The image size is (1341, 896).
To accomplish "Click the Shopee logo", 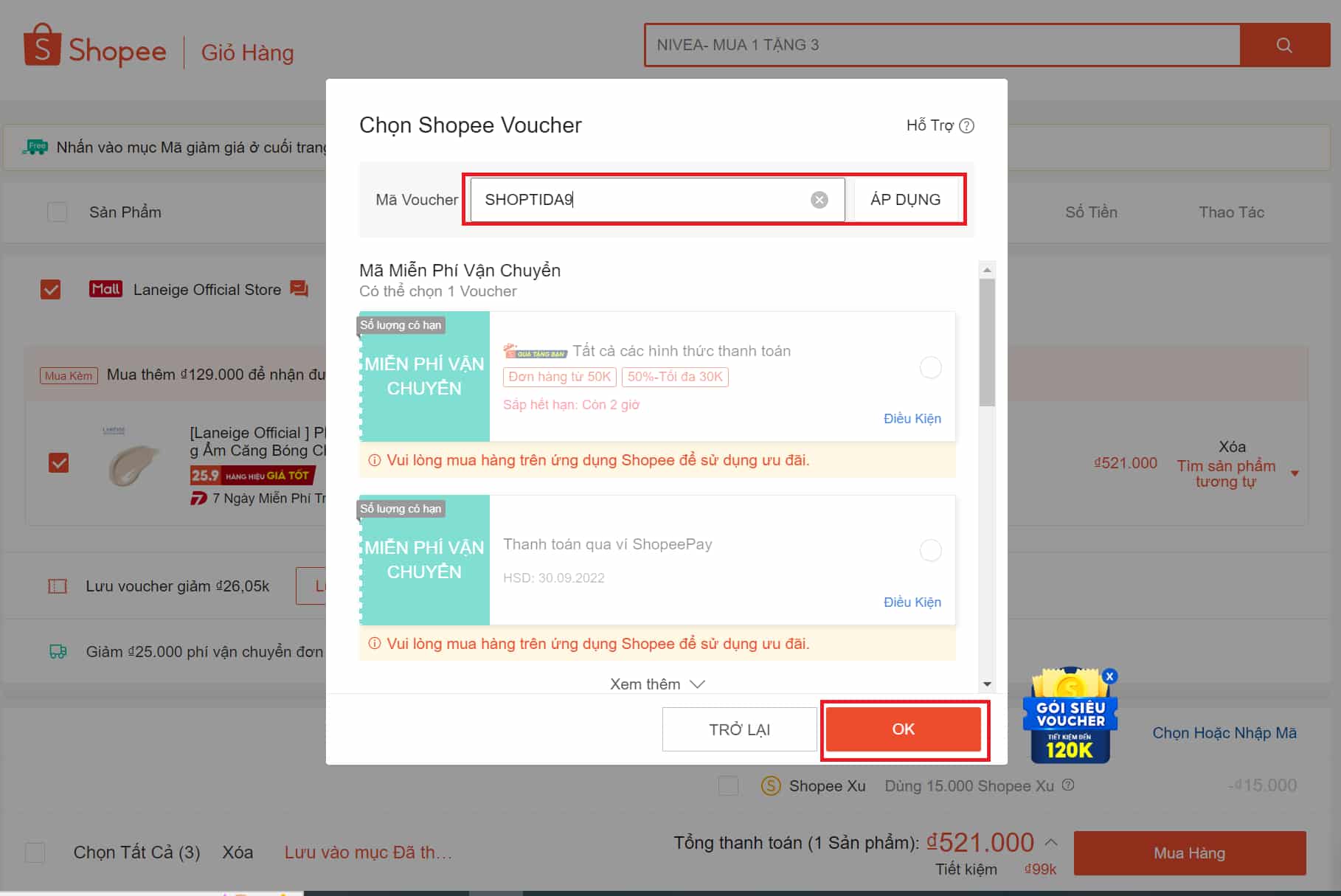I will tap(95, 48).
